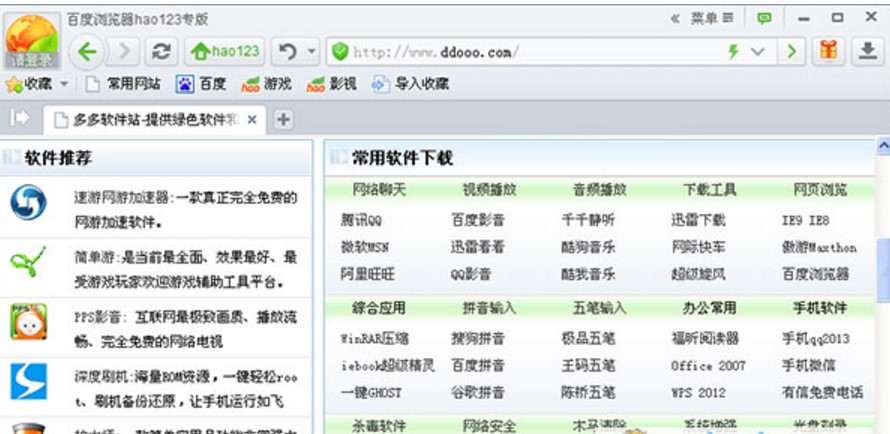The width and height of the screenshot is (890, 434).
Task: Click the green go arrow
Action: [x=791, y=52]
